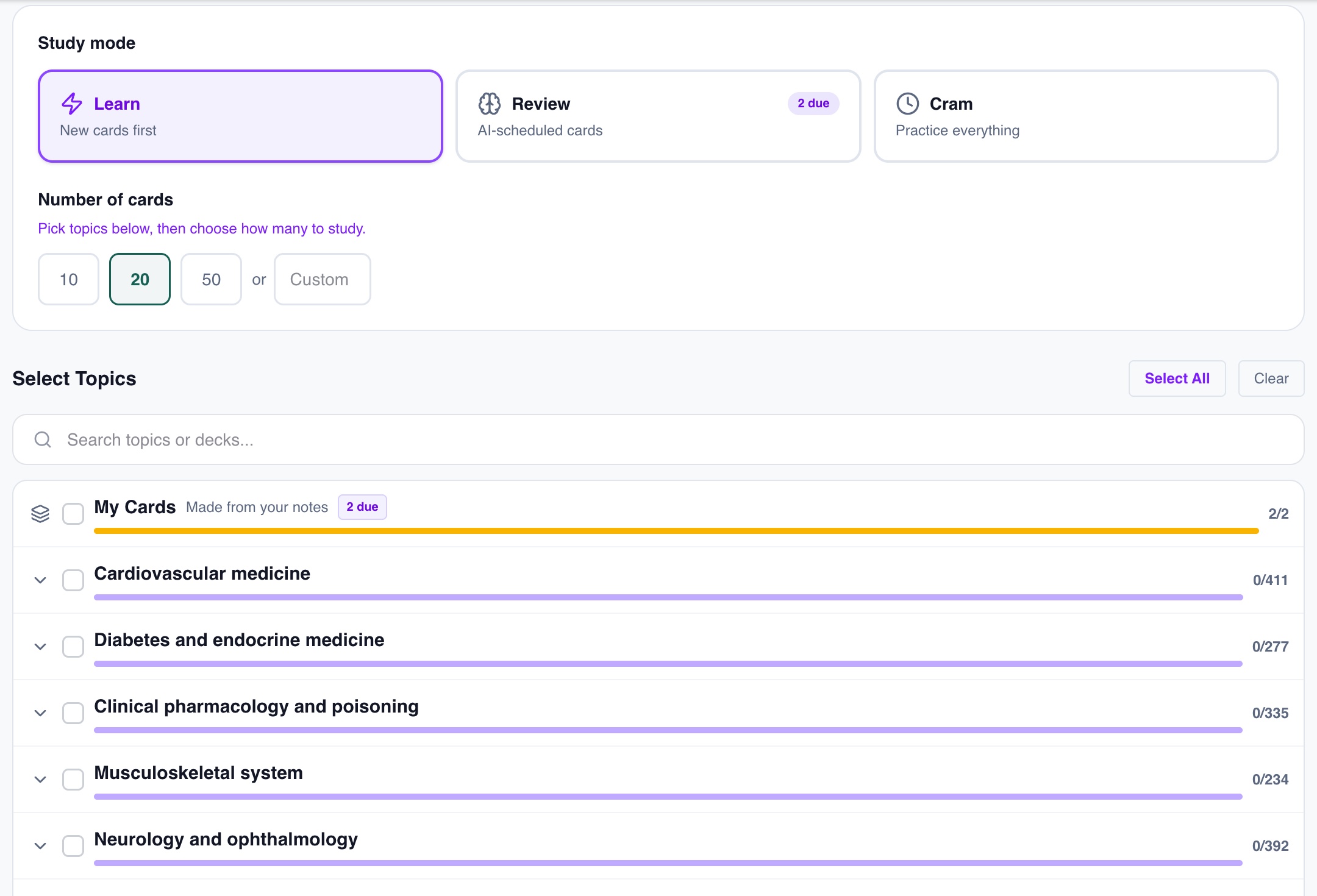Choose 50 cards
Image resolution: width=1317 pixels, height=896 pixels.
point(211,279)
